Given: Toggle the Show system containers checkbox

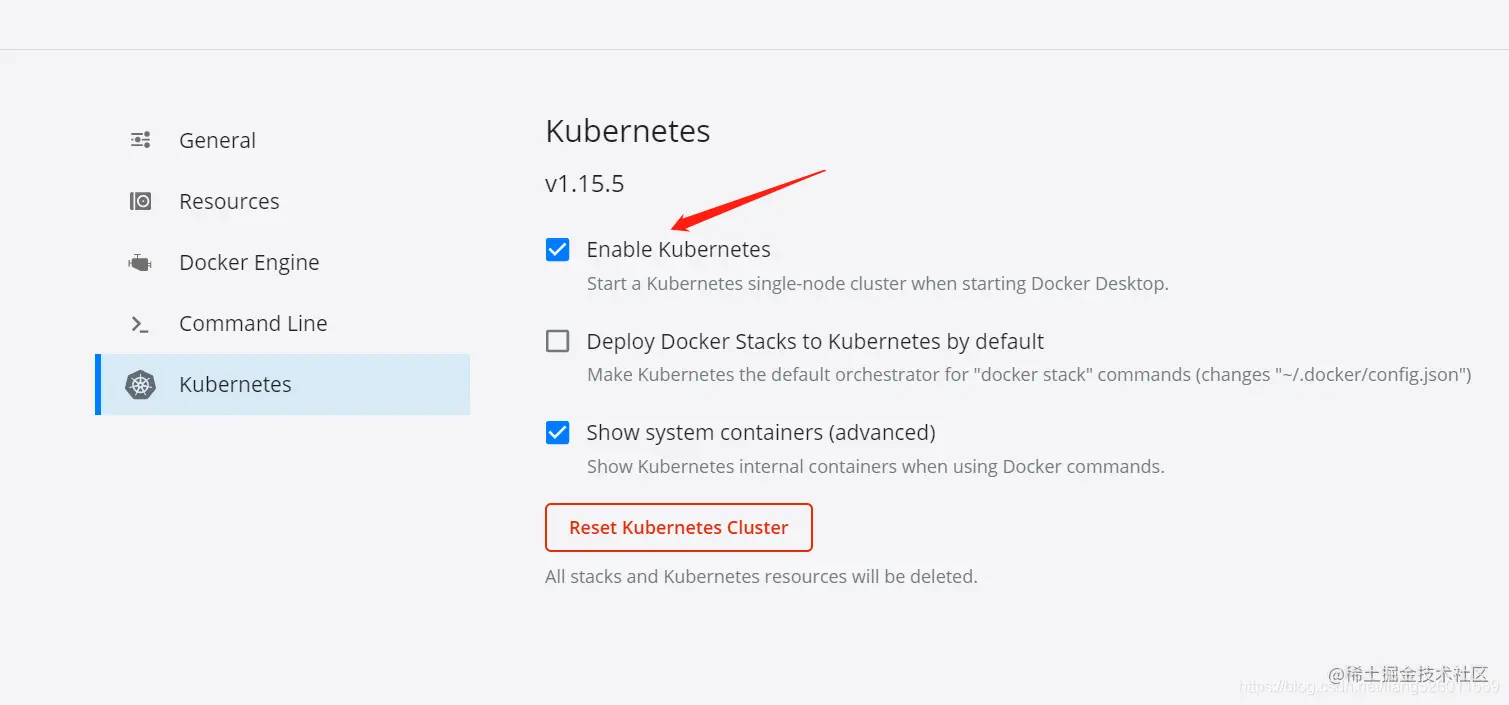Looking at the screenshot, I should tap(558, 433).
